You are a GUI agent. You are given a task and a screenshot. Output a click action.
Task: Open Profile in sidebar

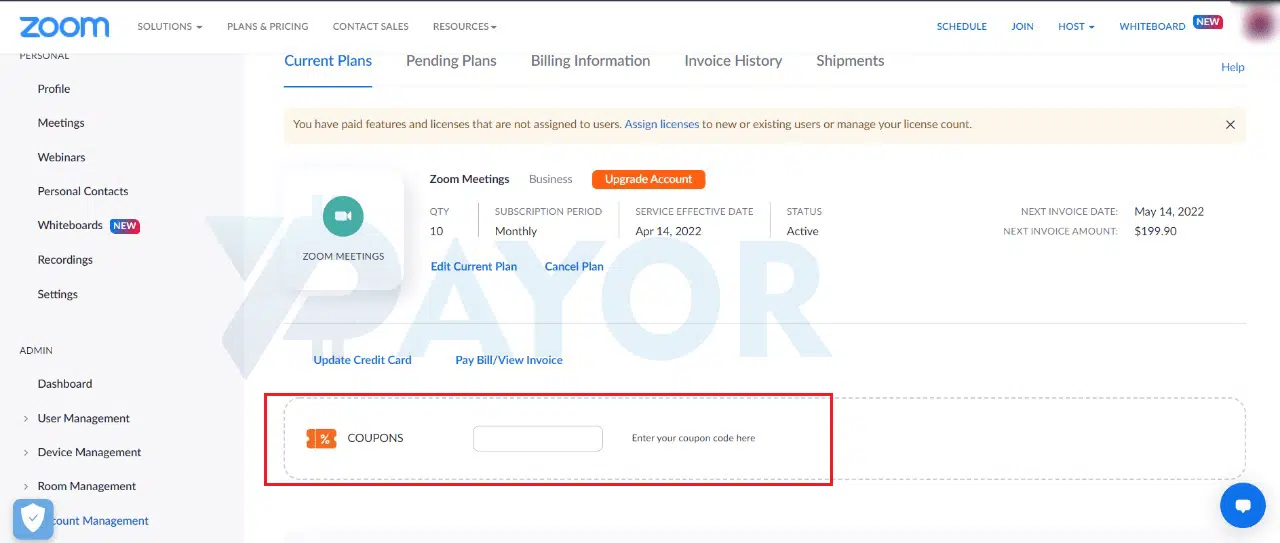[x=54, y=89]
